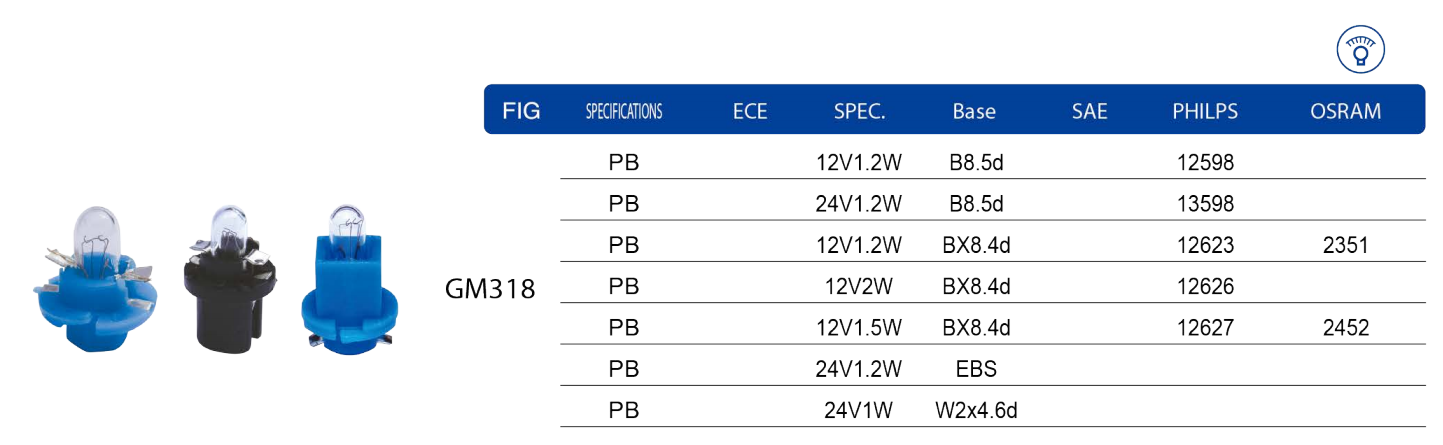
Task: Click the W2x4.6d base cell
Action: point(976,409)
